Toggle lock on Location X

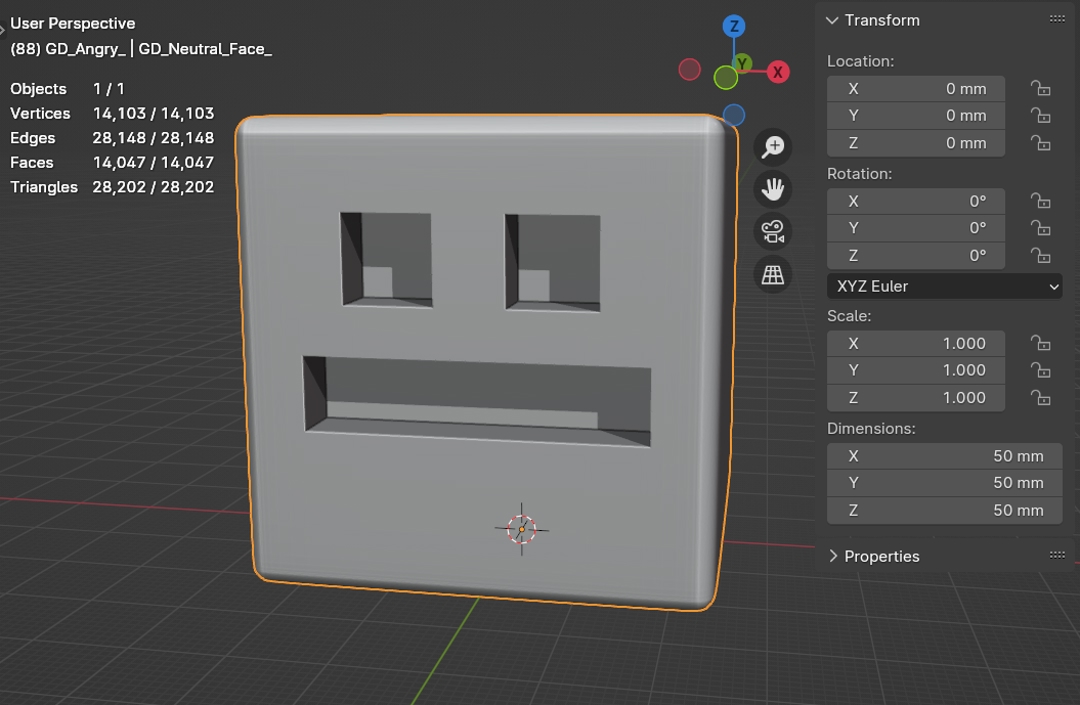[1040, 88]
